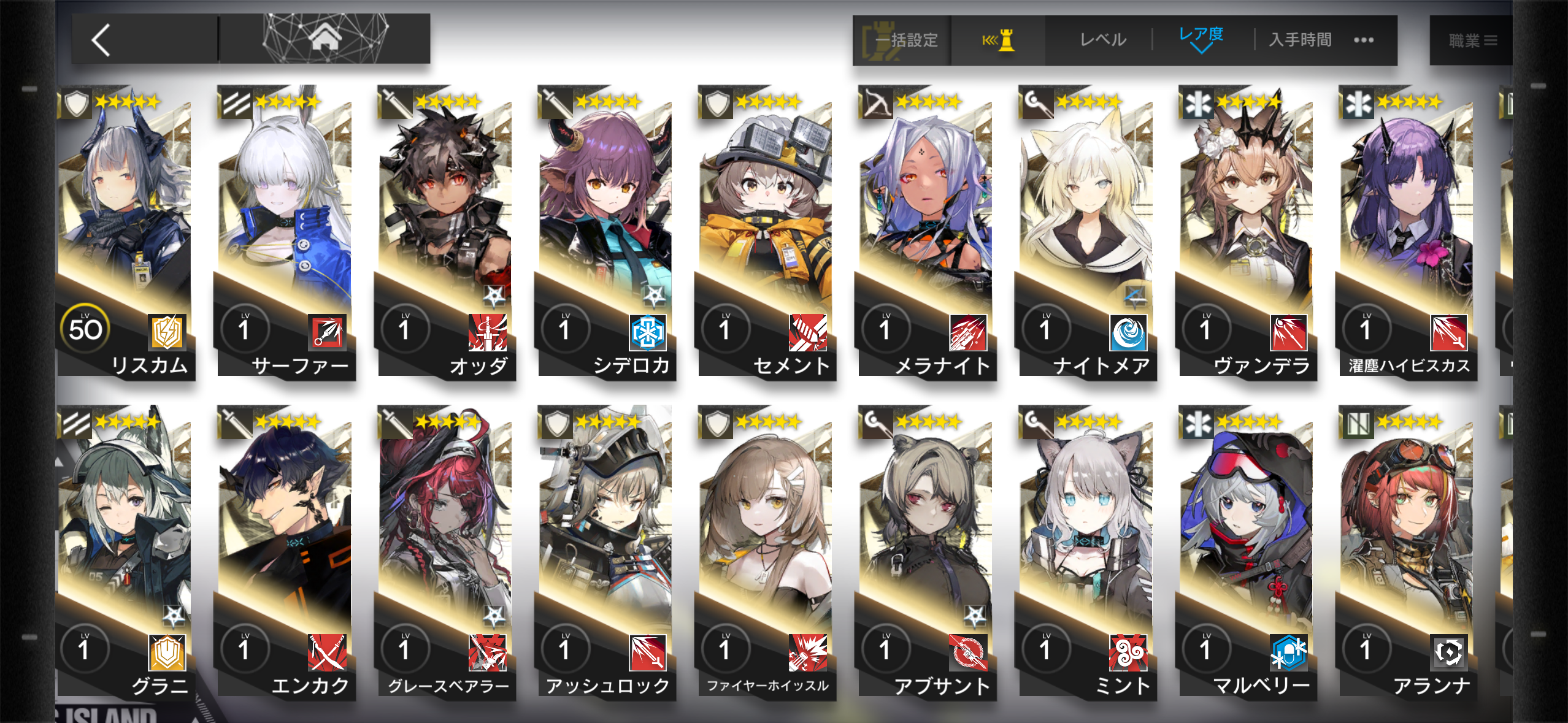1568x723 pixels.
Task: Return to the home screen
Action: coord(325,38)
